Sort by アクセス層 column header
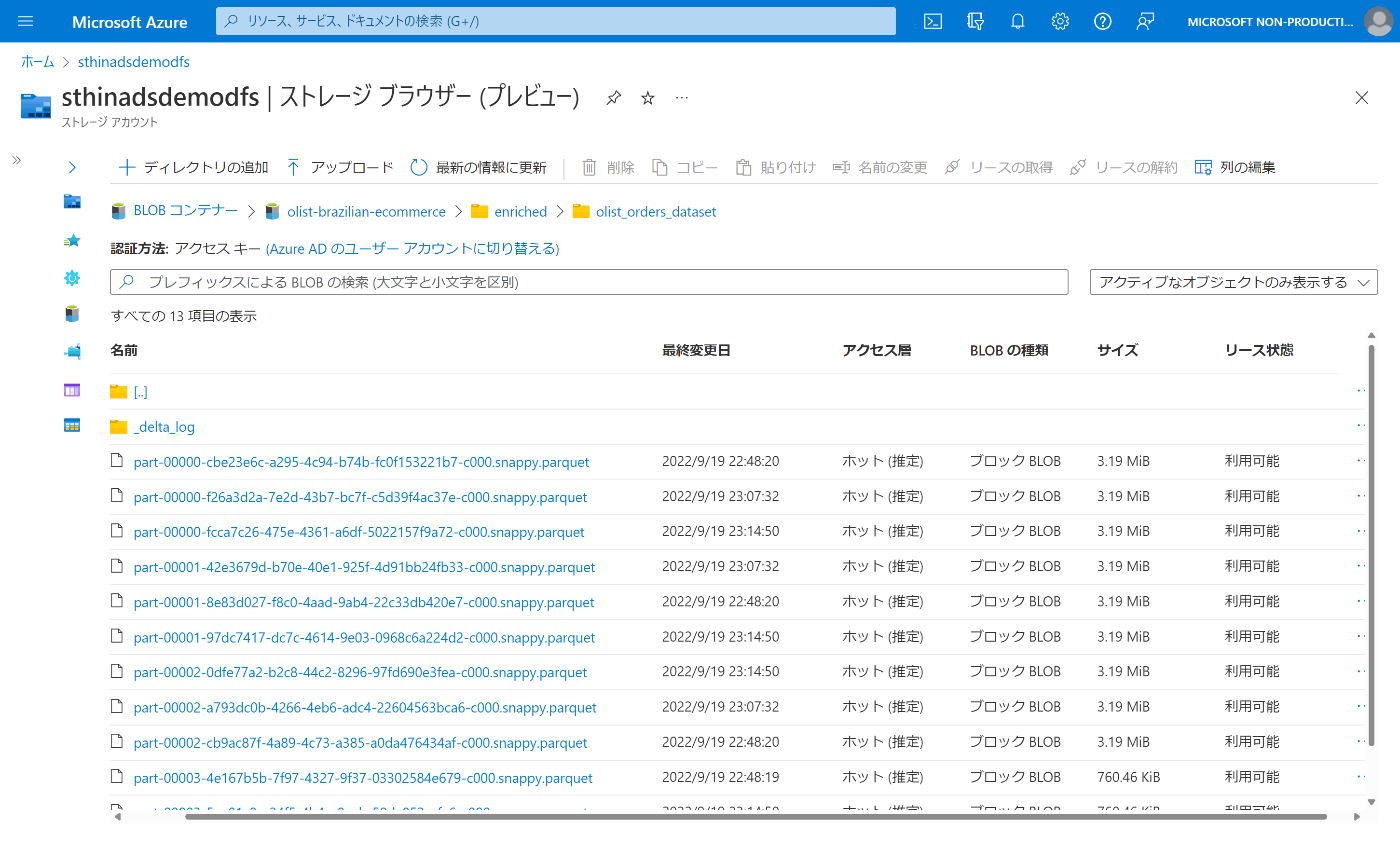The height and width of the screenshot is (850, 1400). [877, 350]
